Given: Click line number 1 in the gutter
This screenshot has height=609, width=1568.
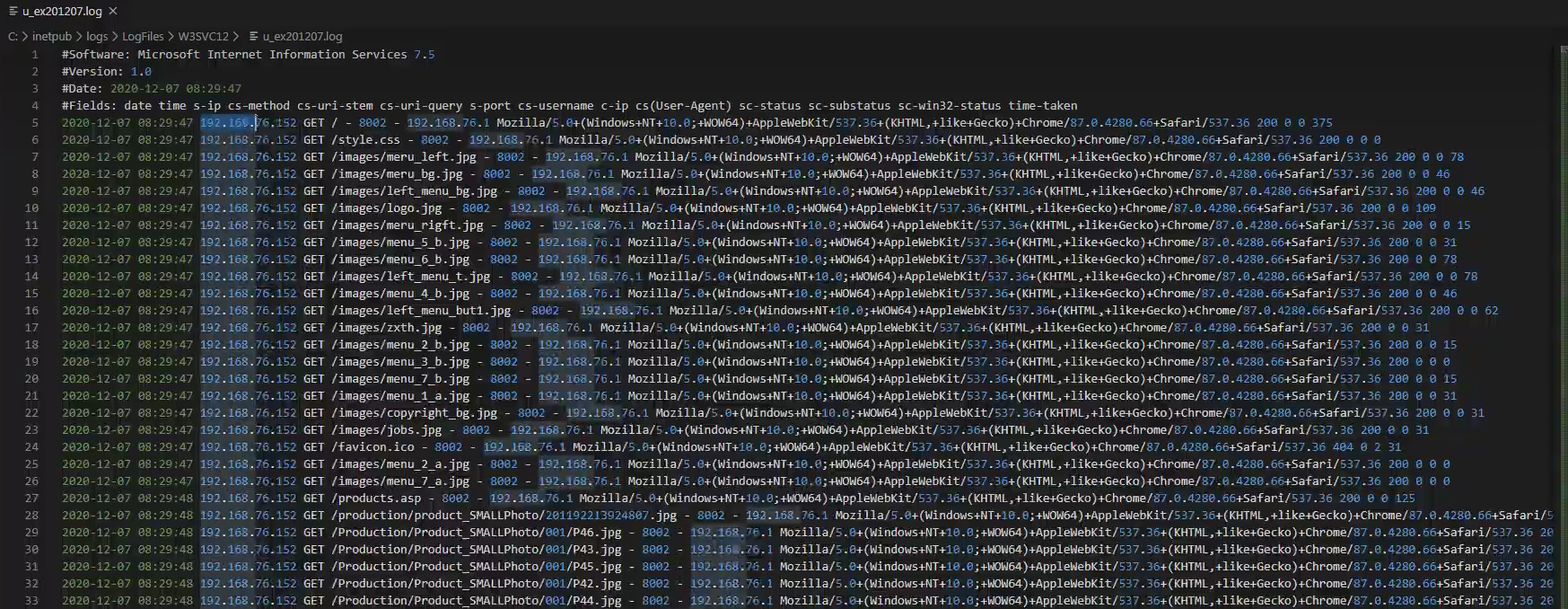Looking at the screenshot, I should [x=35, y=55].
